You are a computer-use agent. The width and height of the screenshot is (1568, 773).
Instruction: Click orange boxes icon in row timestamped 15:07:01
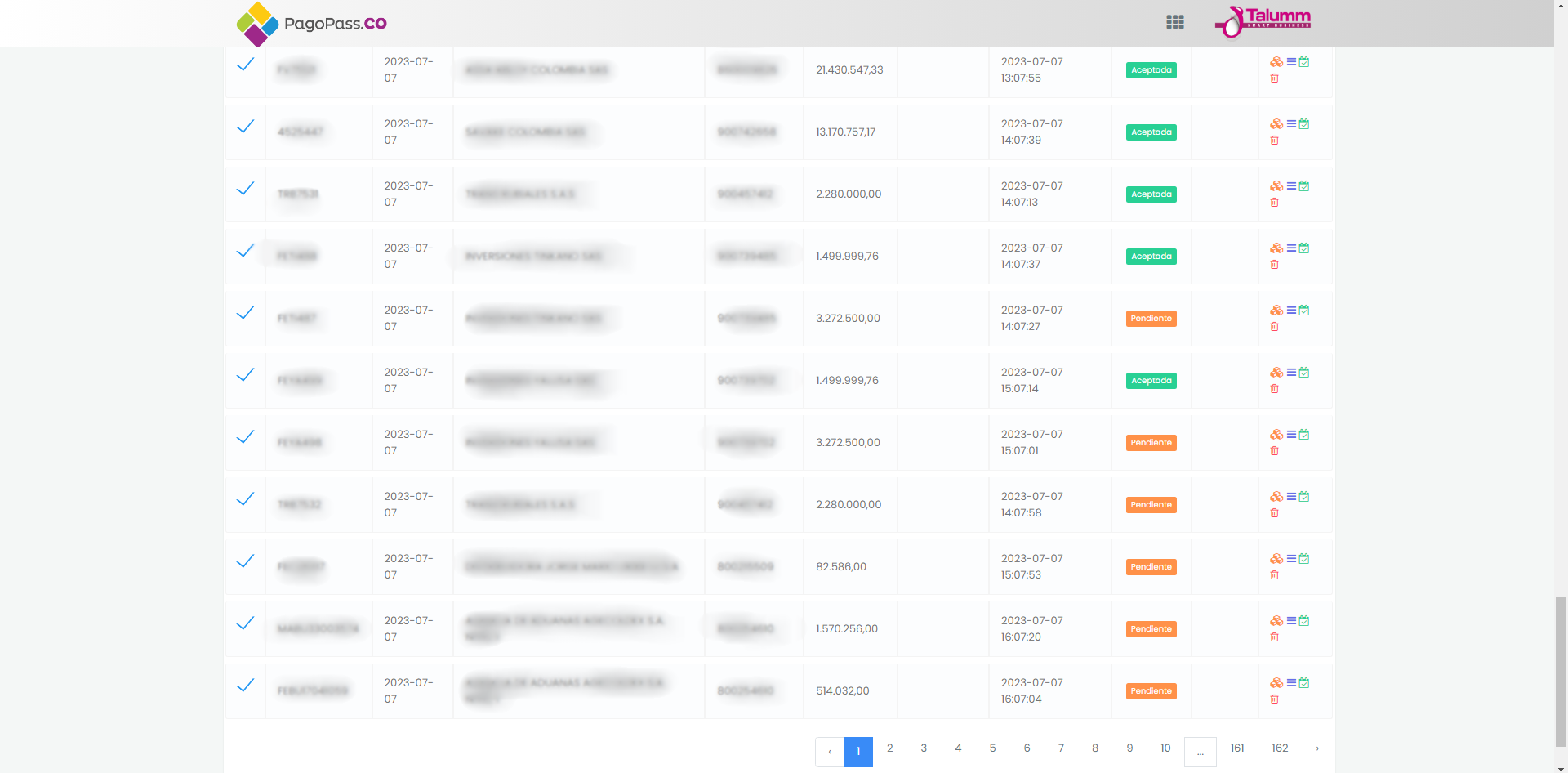[x=1276, y=435]
